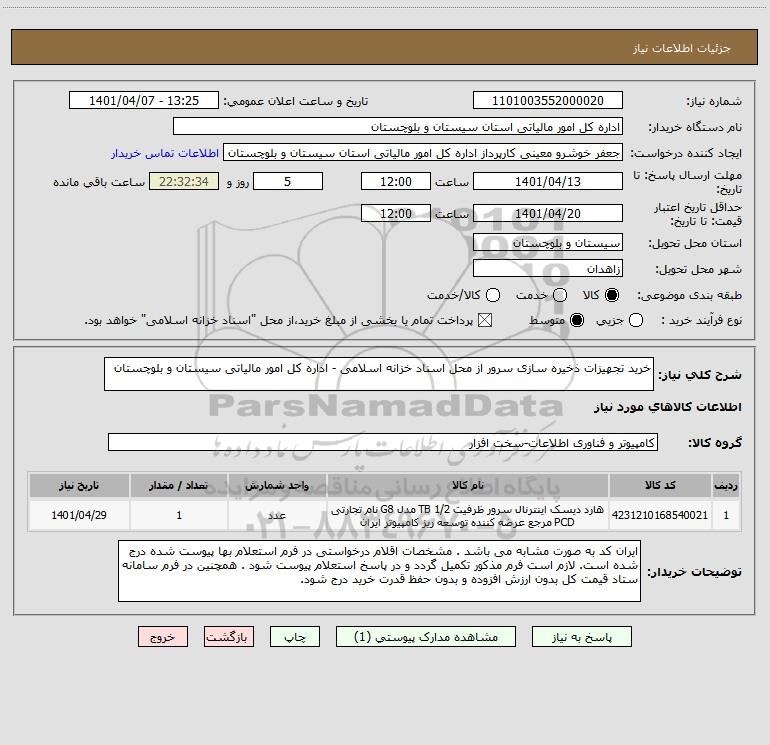
Task: Click the remaining days field showing 5
Action: pos(288,181)
